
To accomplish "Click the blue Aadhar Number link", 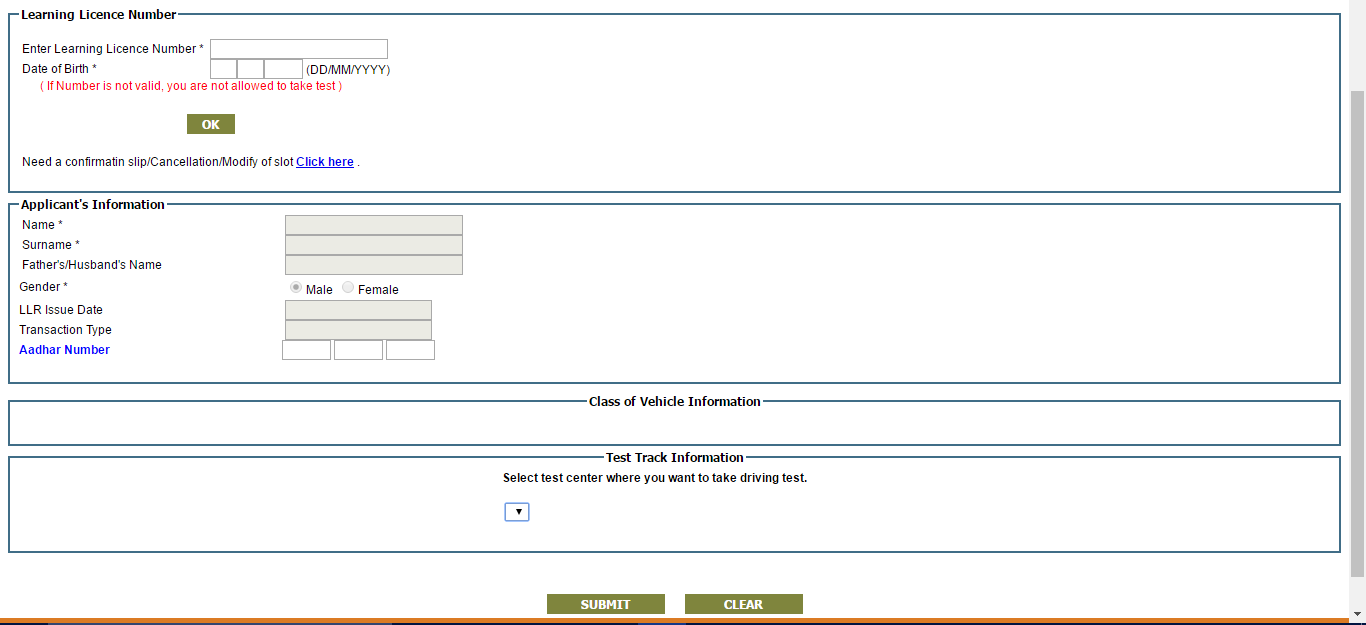I will (64, 349).
